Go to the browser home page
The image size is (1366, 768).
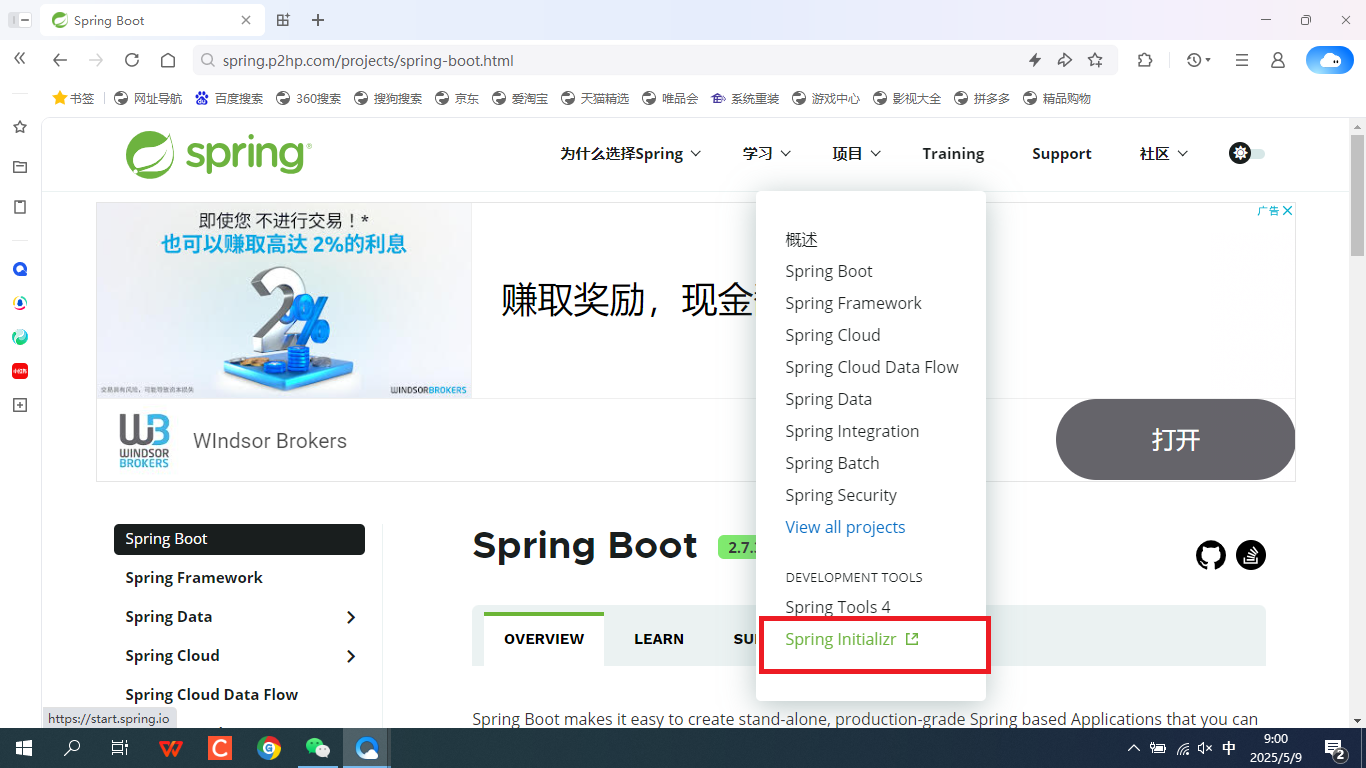(x=168, y=60)
